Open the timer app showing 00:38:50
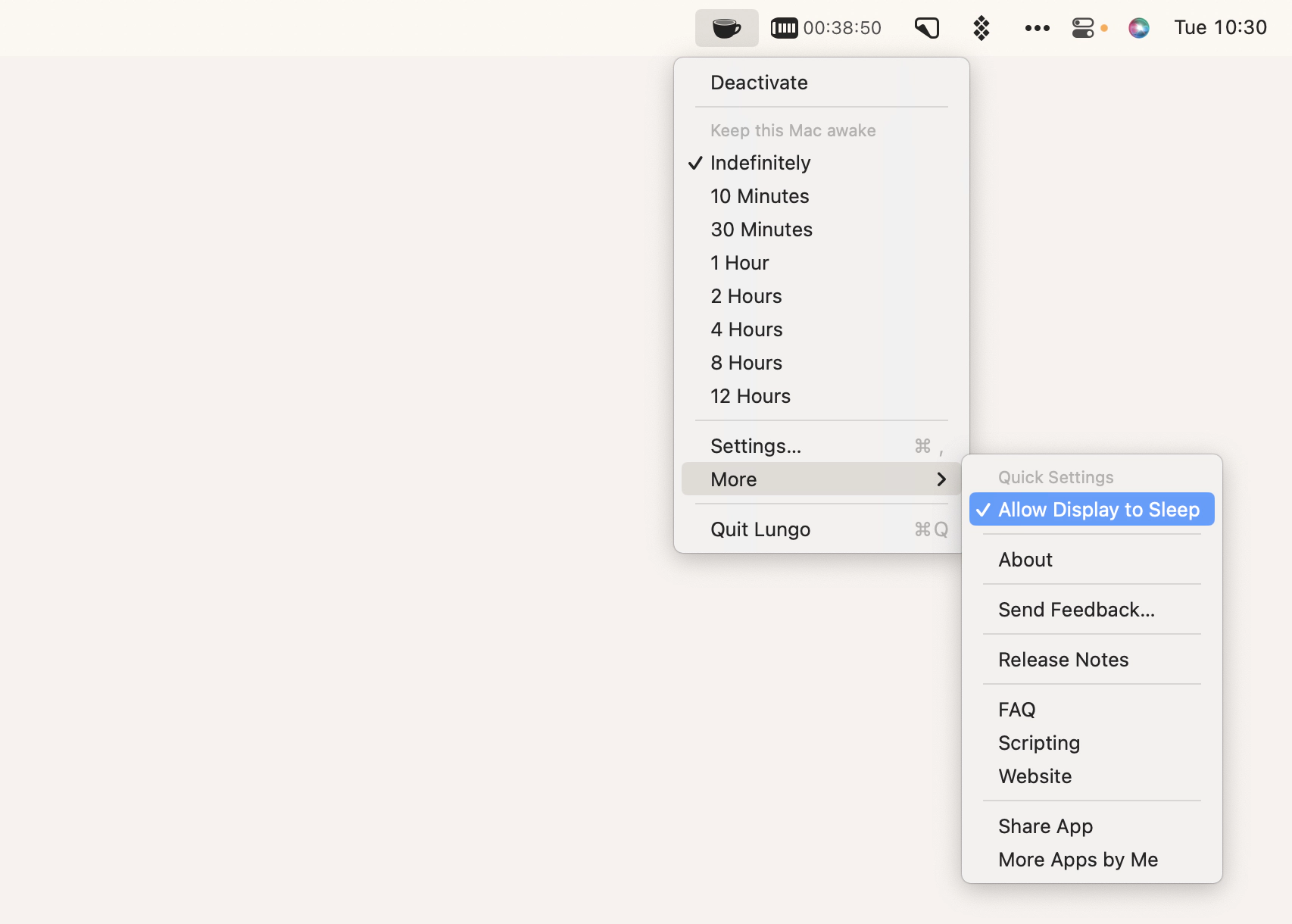Viewport: 1292px width, 924px height. point(825,28)
